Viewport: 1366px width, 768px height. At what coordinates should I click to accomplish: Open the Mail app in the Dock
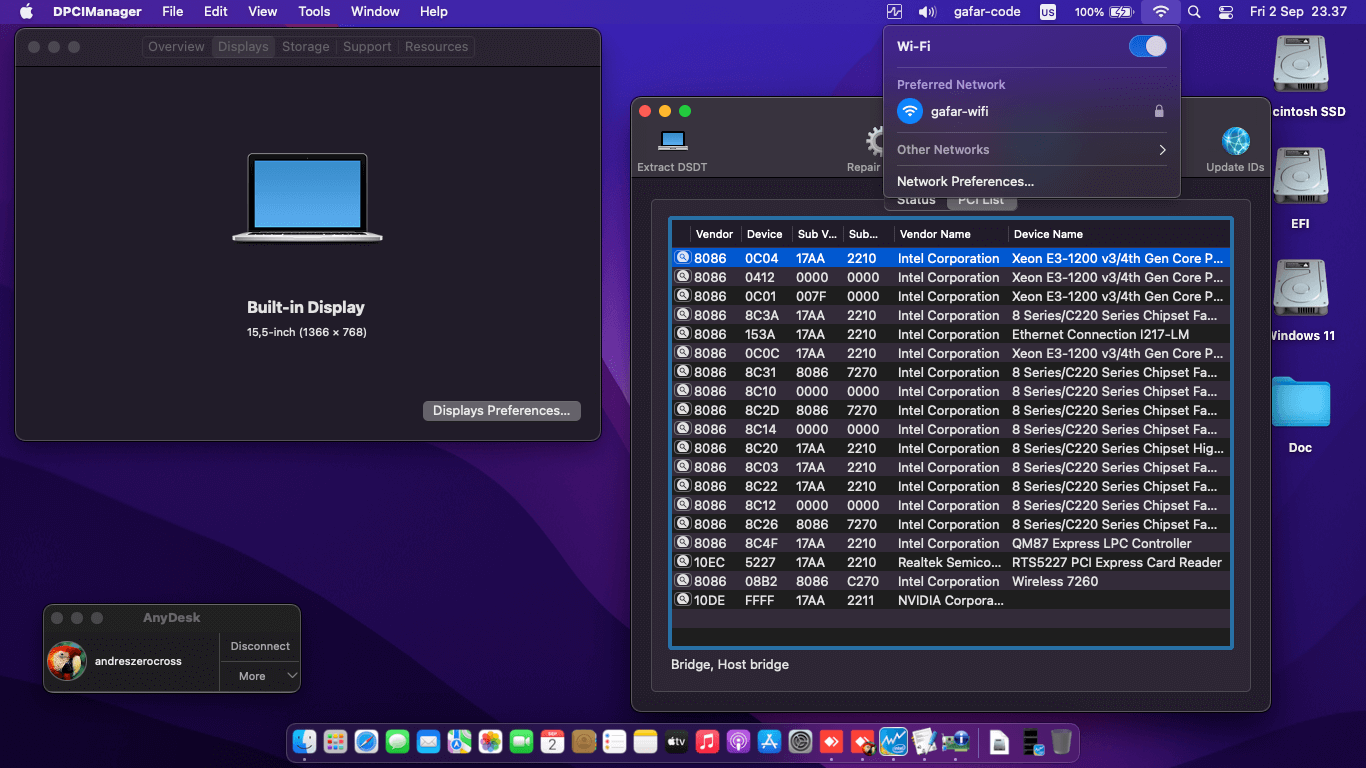[428, 741]
